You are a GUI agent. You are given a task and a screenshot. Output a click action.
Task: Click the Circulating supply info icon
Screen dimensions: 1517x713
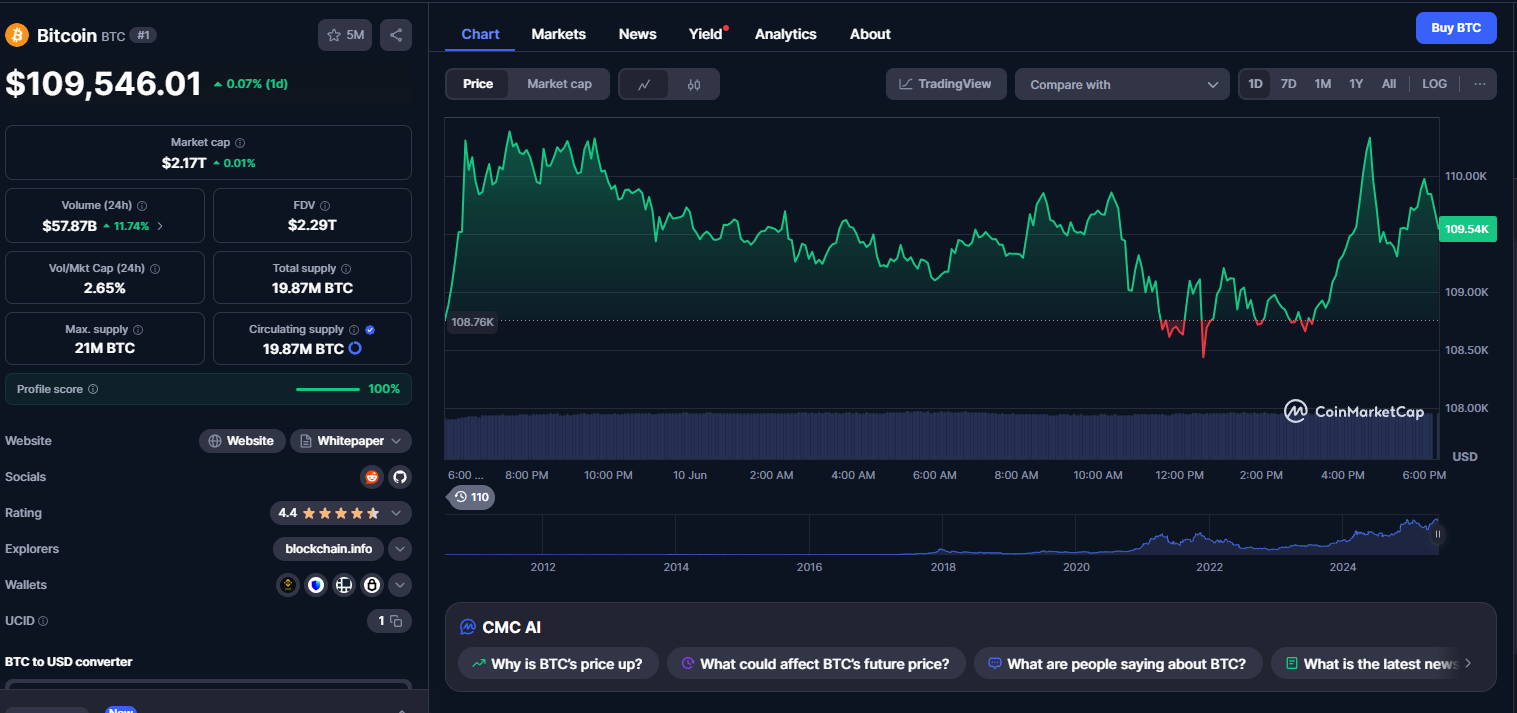point(353,330)
